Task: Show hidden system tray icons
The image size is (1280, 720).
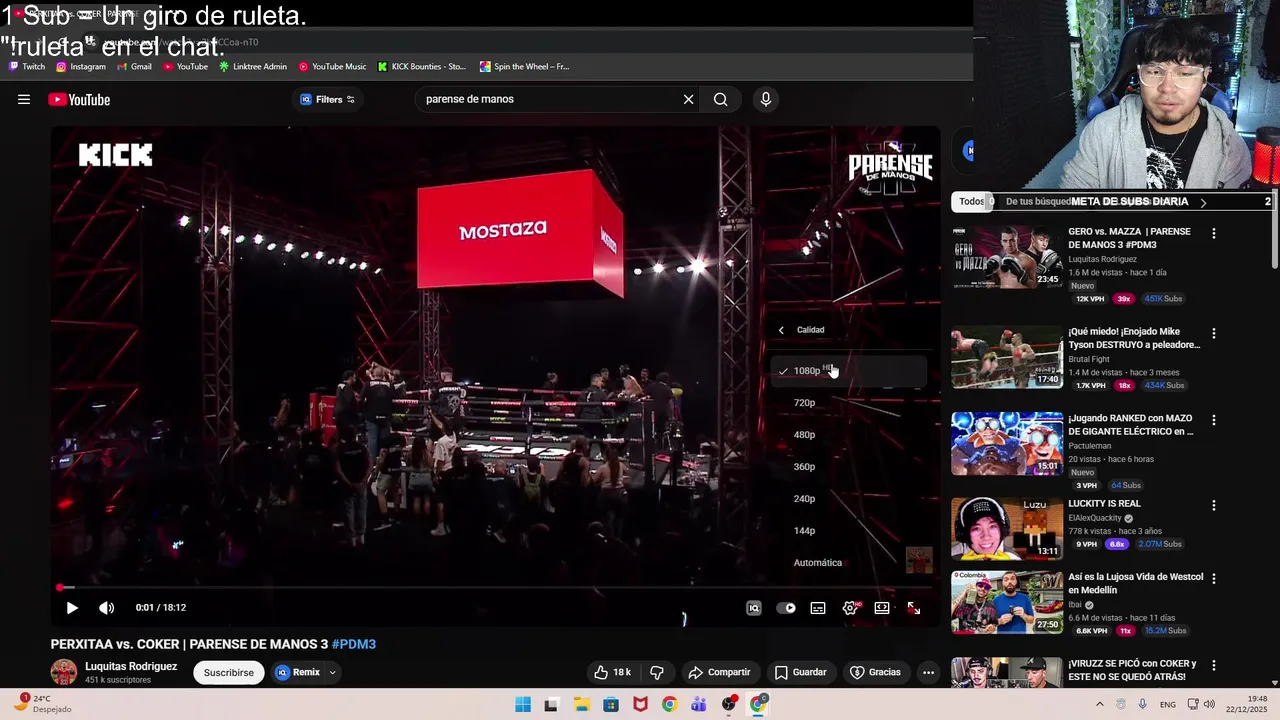Action: (1099, 704)
